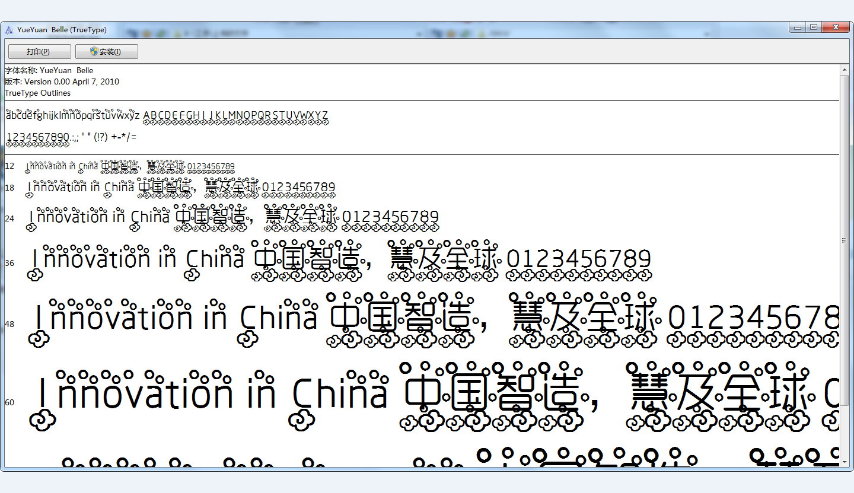Image resolution: width=854 pixels, height=493 pixels.
Task: Click the 36-point "Innovation in China" sample
Action: (x=135, y=261)
